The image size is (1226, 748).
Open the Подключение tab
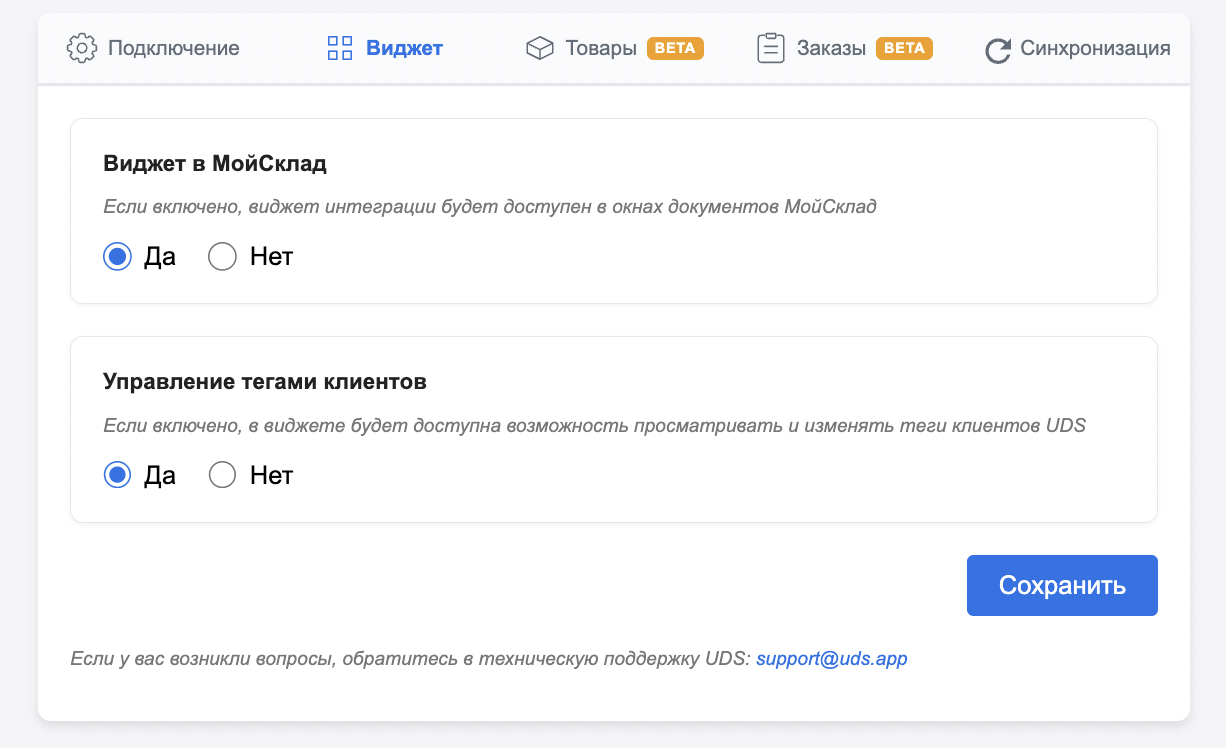(153, 48)
